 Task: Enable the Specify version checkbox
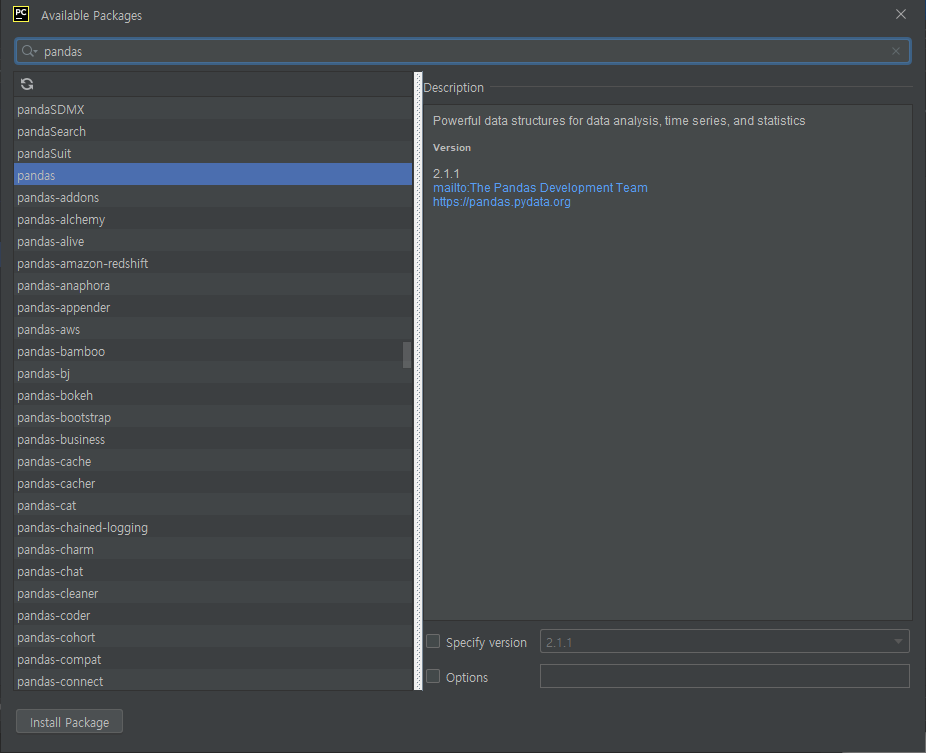[x=433, y=641]
